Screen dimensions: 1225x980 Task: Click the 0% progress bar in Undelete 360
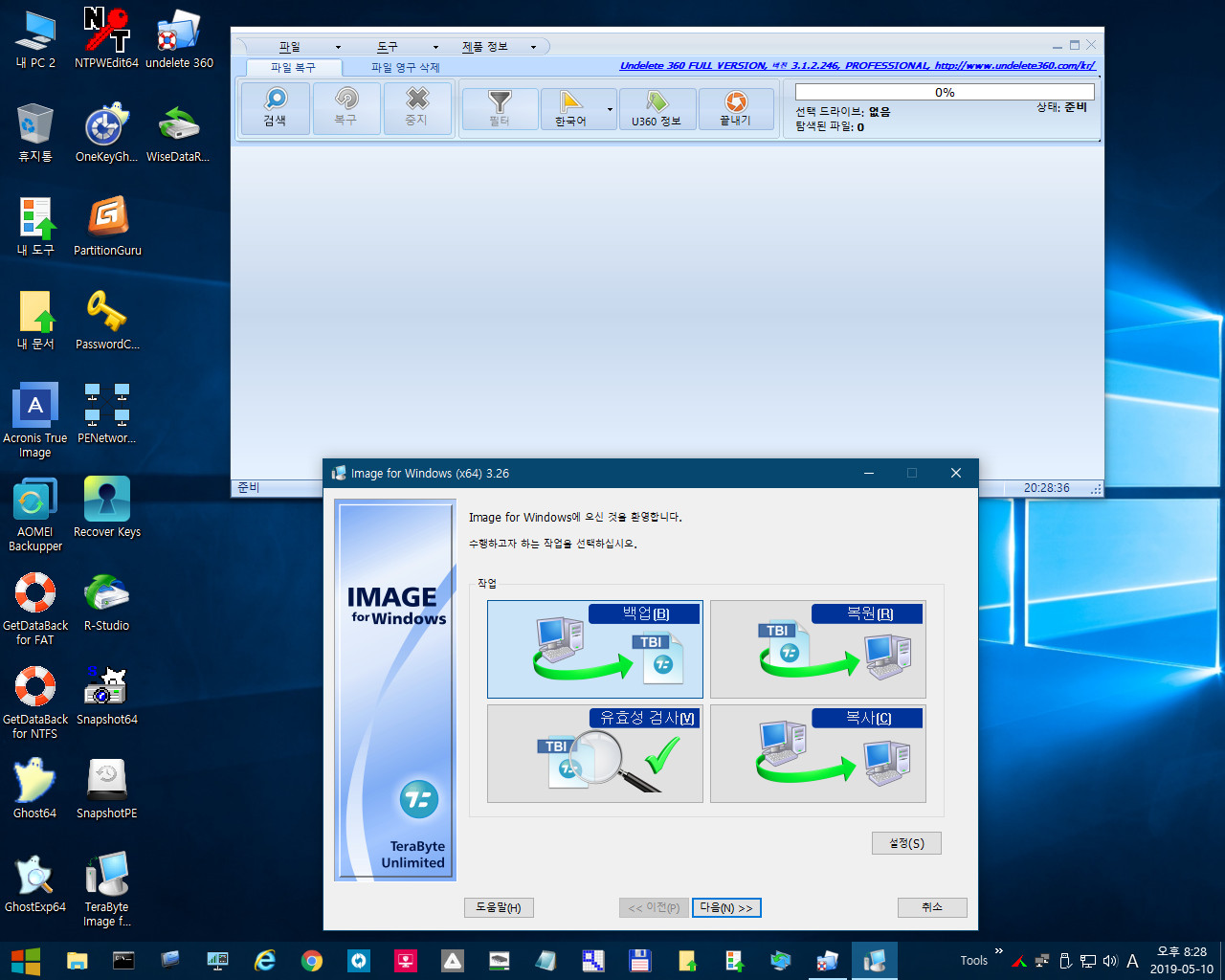(945, 92)
